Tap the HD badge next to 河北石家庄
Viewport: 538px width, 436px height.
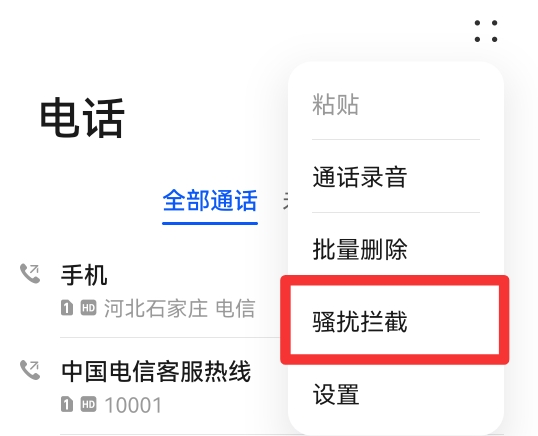(89, 307)
